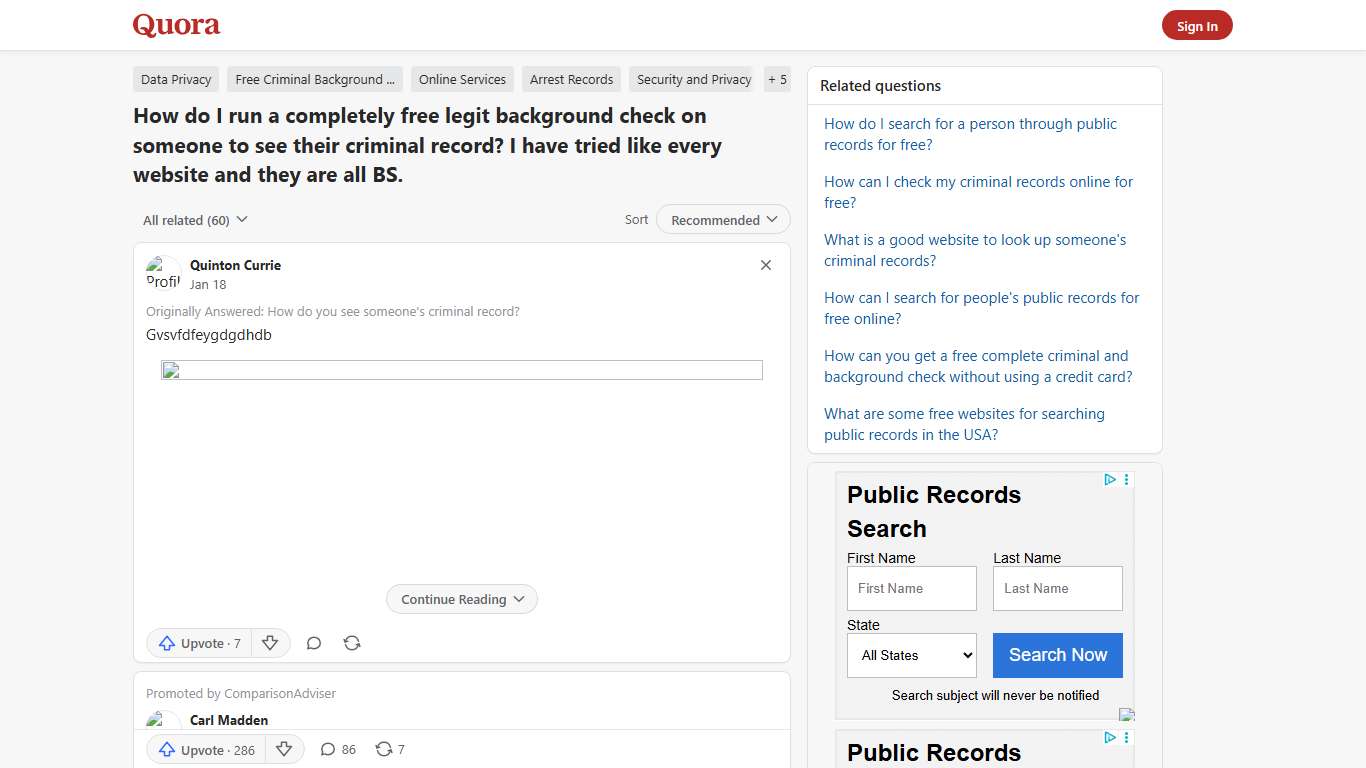The height and width of the screenshot is (768, 1366).
Task: Click the Search Now button
Action: (x=1057, y=655)
